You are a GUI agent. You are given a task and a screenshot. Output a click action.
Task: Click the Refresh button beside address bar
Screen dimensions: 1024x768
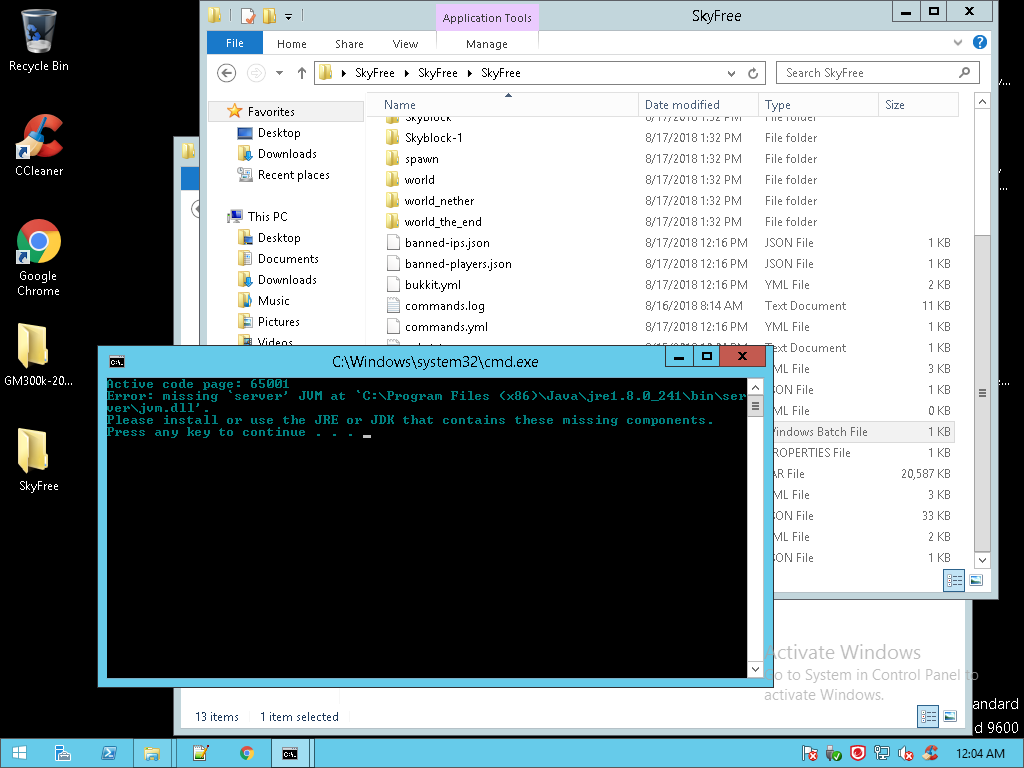coord(755,73)
